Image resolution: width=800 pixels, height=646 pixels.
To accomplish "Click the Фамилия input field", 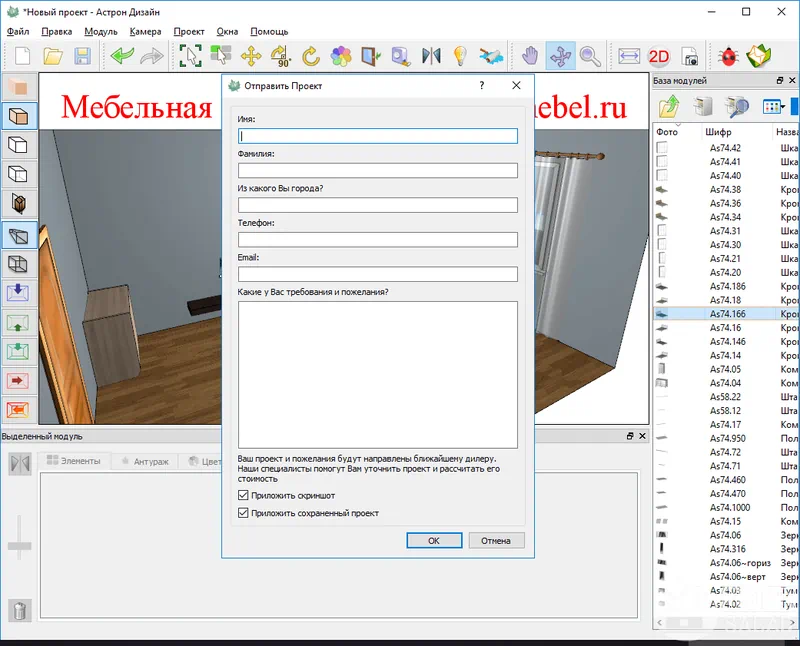I will pos(378,170).
